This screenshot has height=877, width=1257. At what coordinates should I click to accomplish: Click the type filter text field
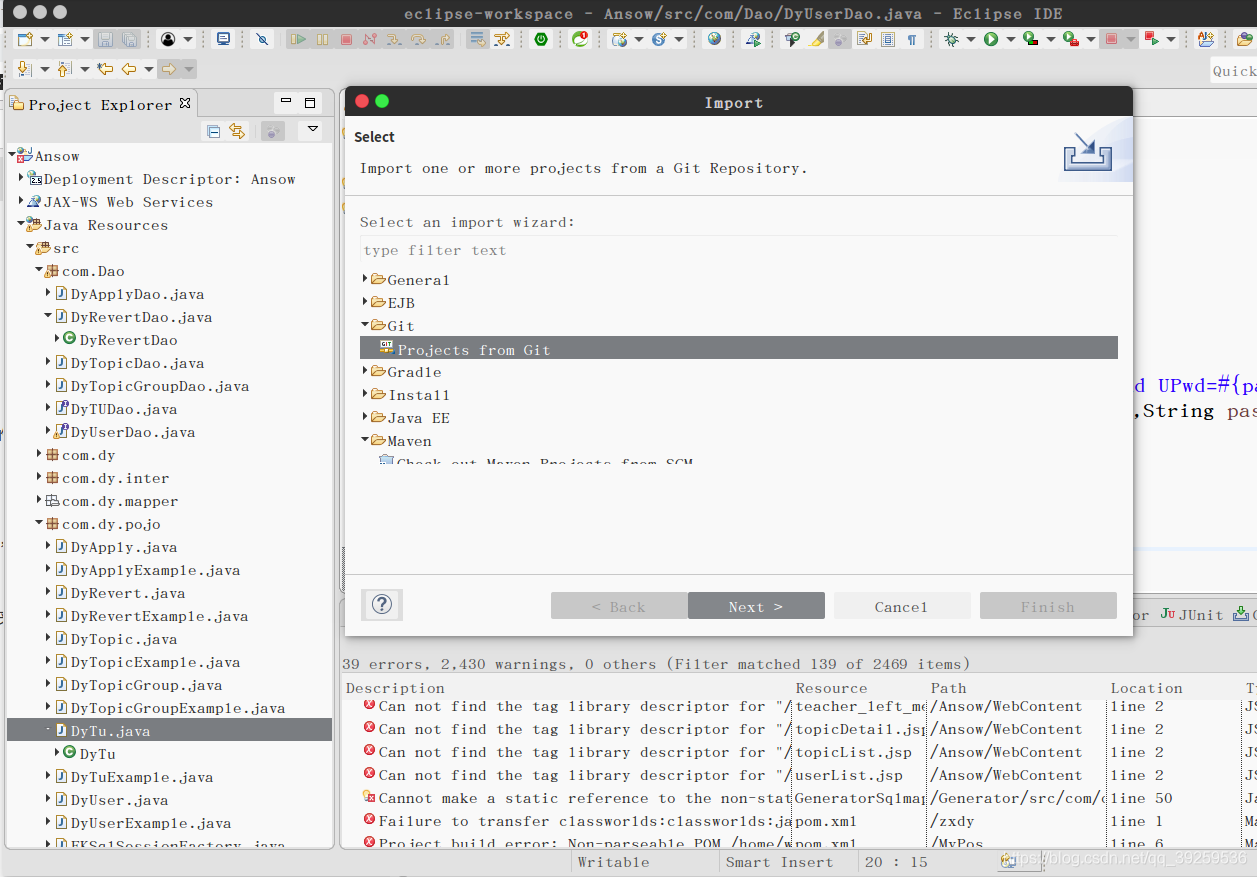point(738,250)
